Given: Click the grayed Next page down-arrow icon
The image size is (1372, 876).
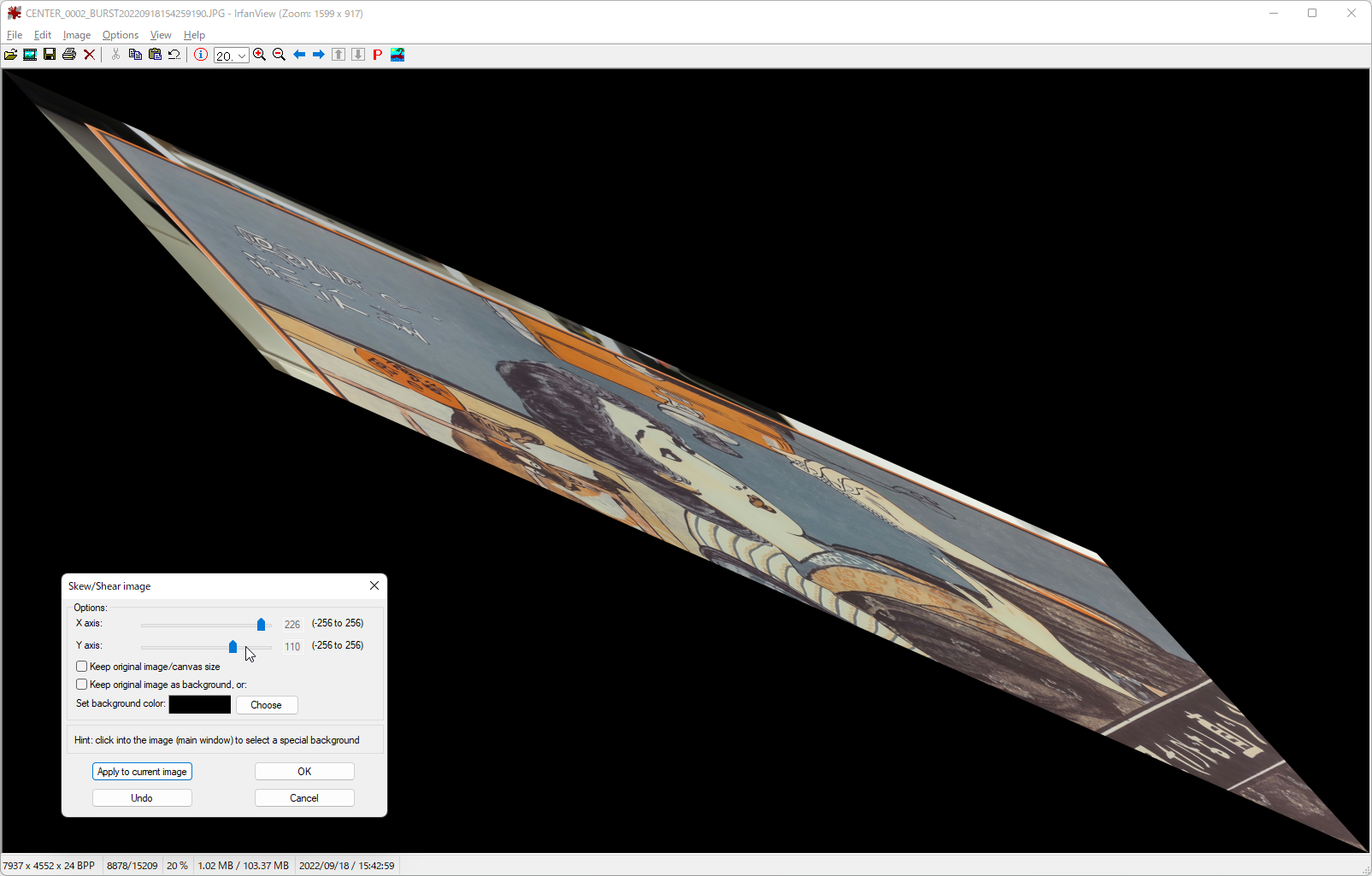Looking at the screenshot, I should (358, 55).
